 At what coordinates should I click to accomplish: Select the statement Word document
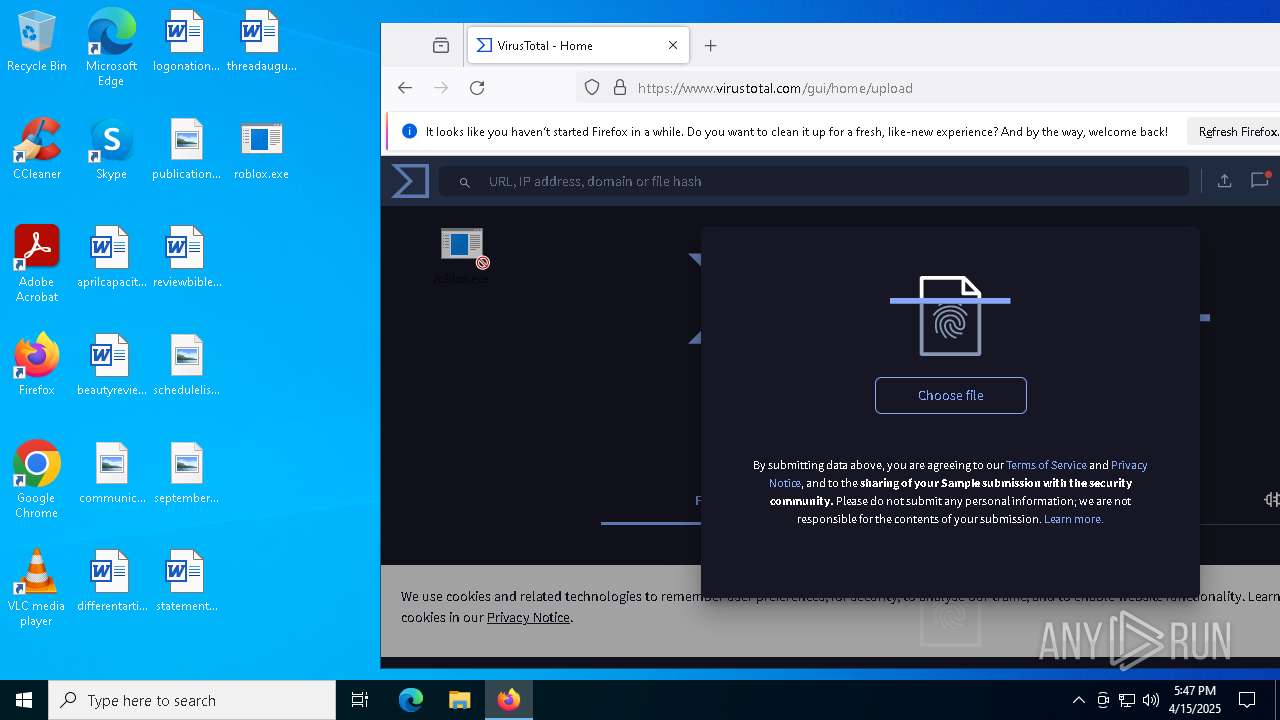click(x=186, y=582)
